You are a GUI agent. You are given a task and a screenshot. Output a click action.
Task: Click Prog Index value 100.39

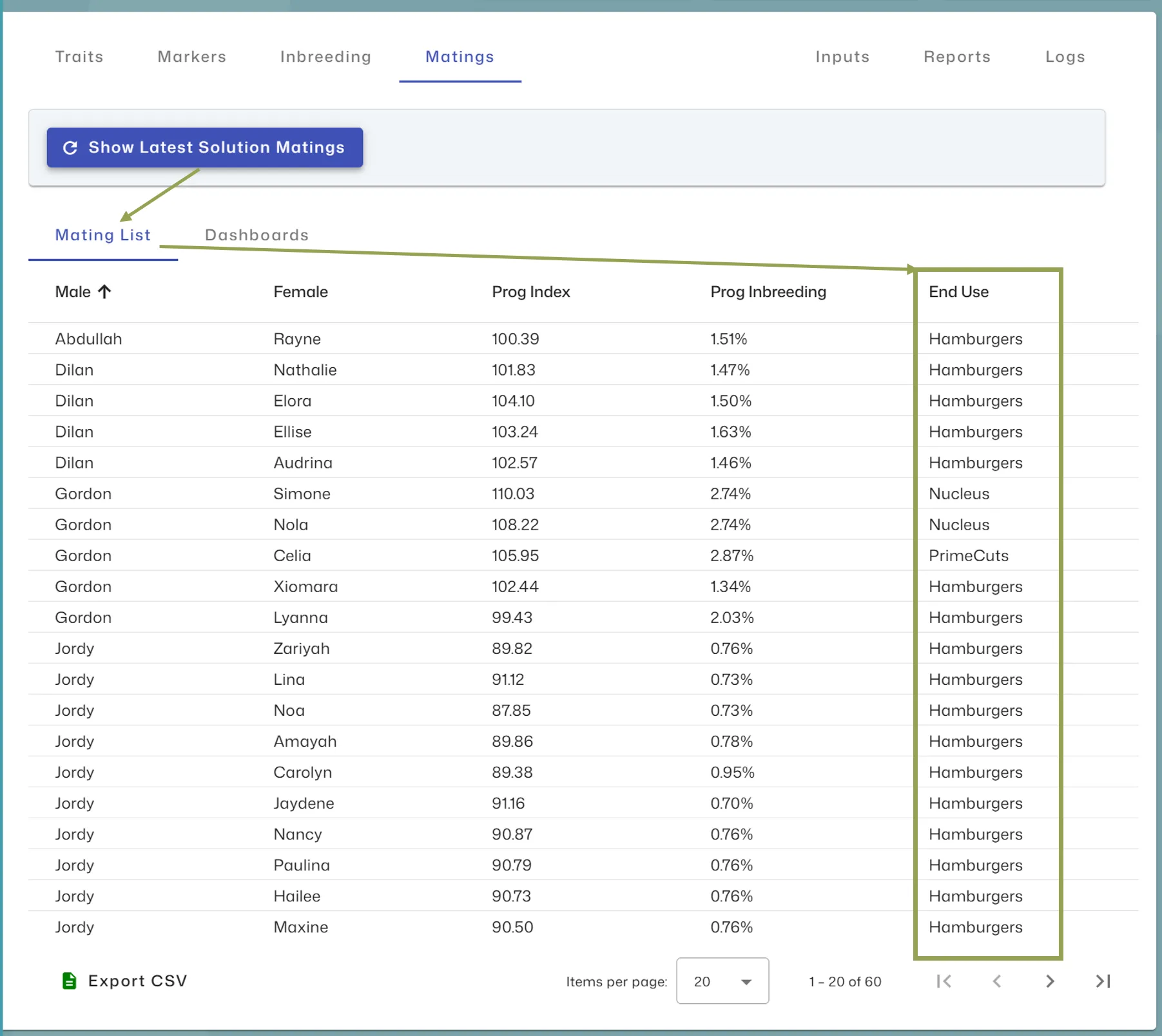pos(515,339)
